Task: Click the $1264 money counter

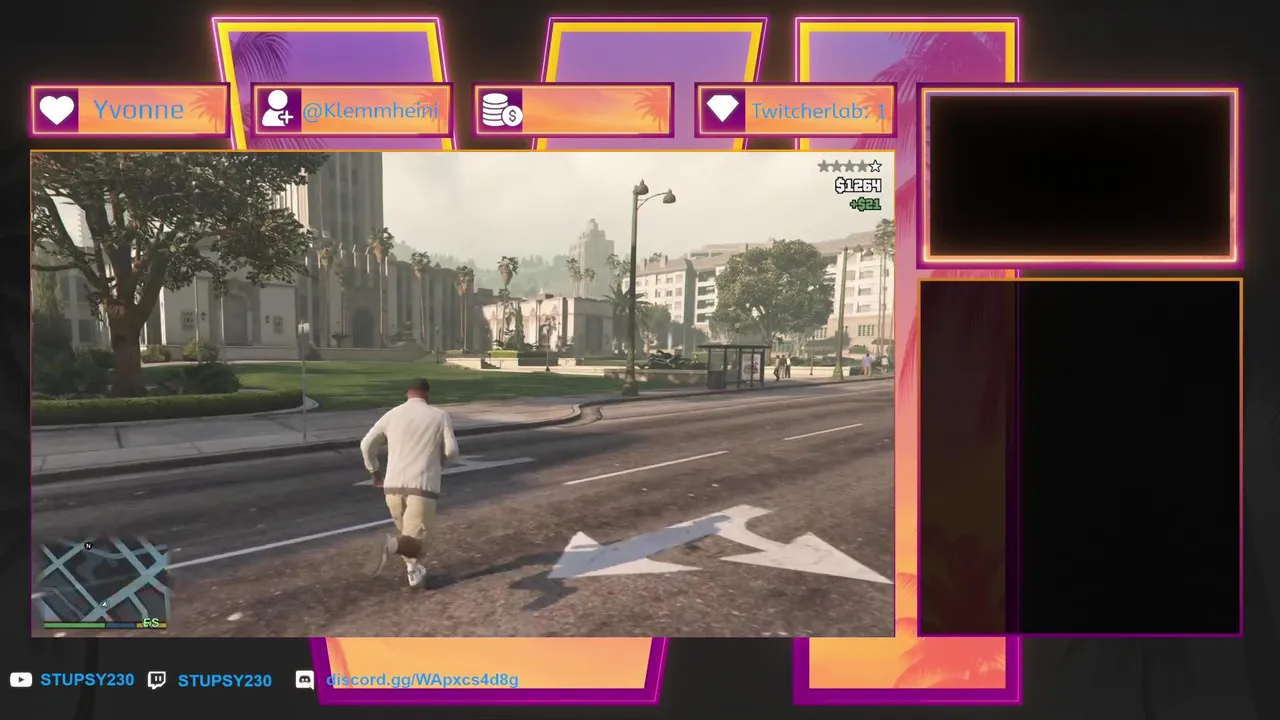Action: pos(858,186)
